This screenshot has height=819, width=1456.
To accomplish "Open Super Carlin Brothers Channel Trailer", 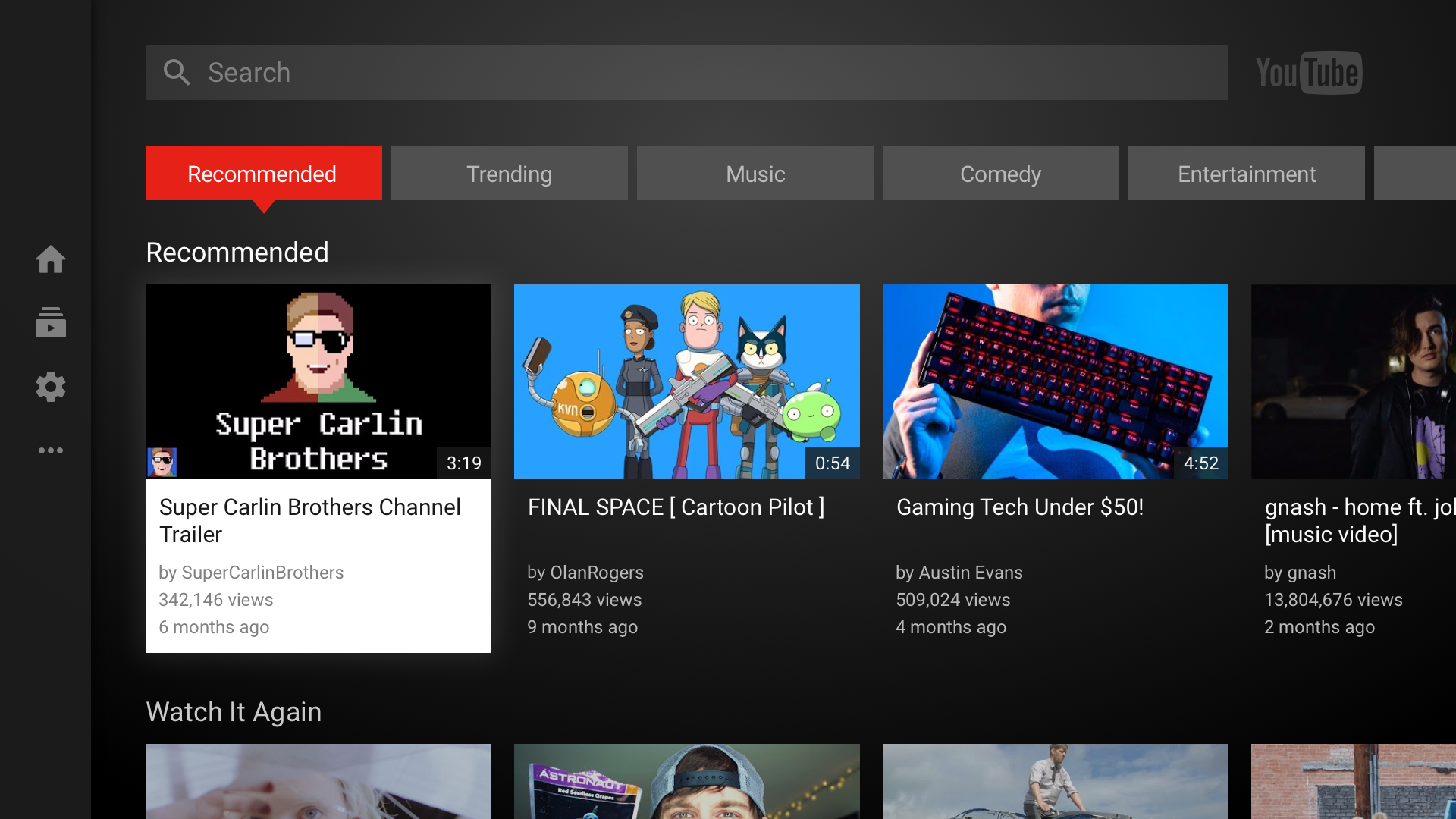I will [319, 381].
